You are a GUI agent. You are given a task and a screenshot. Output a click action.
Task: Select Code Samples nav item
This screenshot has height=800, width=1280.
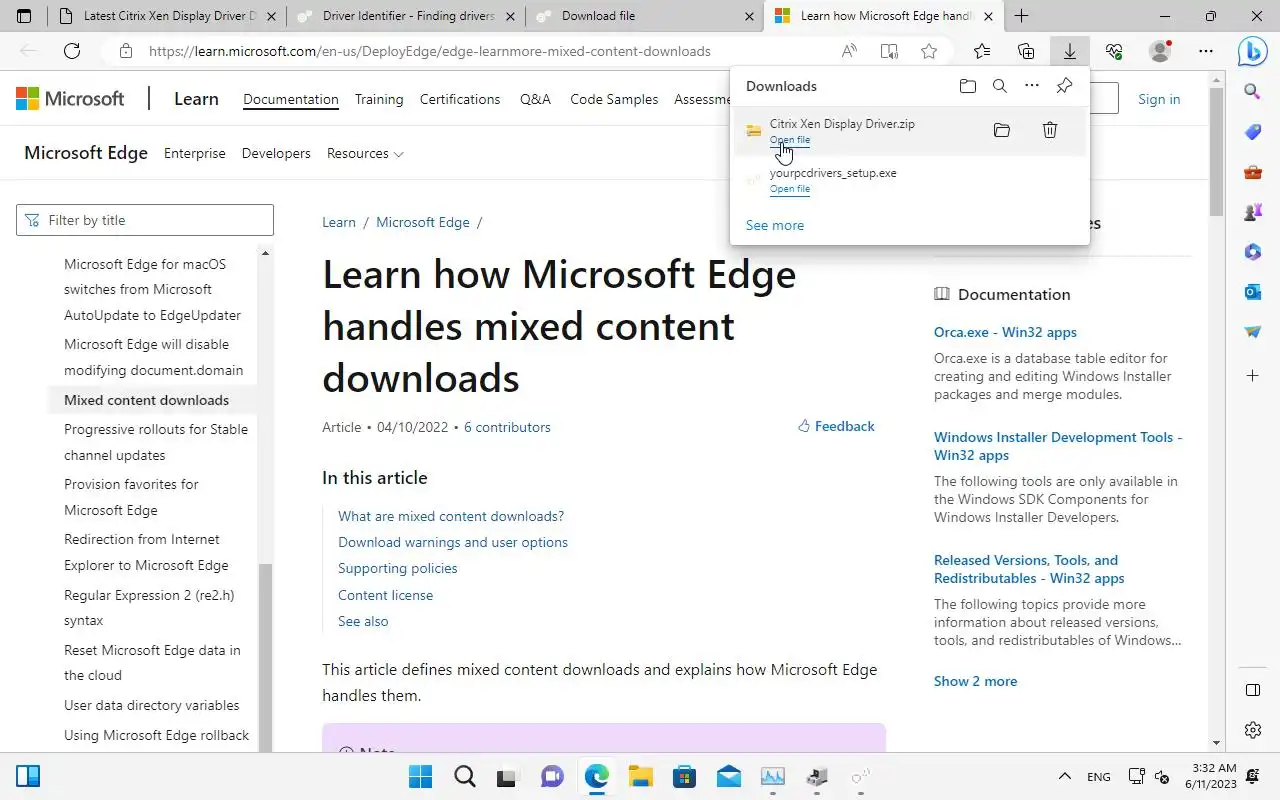614,99
